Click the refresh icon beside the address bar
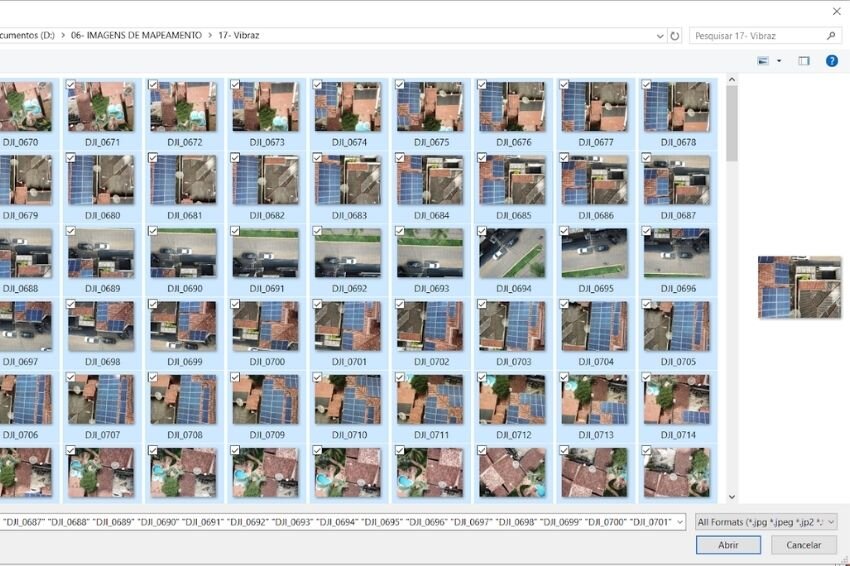Image resolution: width=850 pixels, height=566 pixels. point(675,36)
